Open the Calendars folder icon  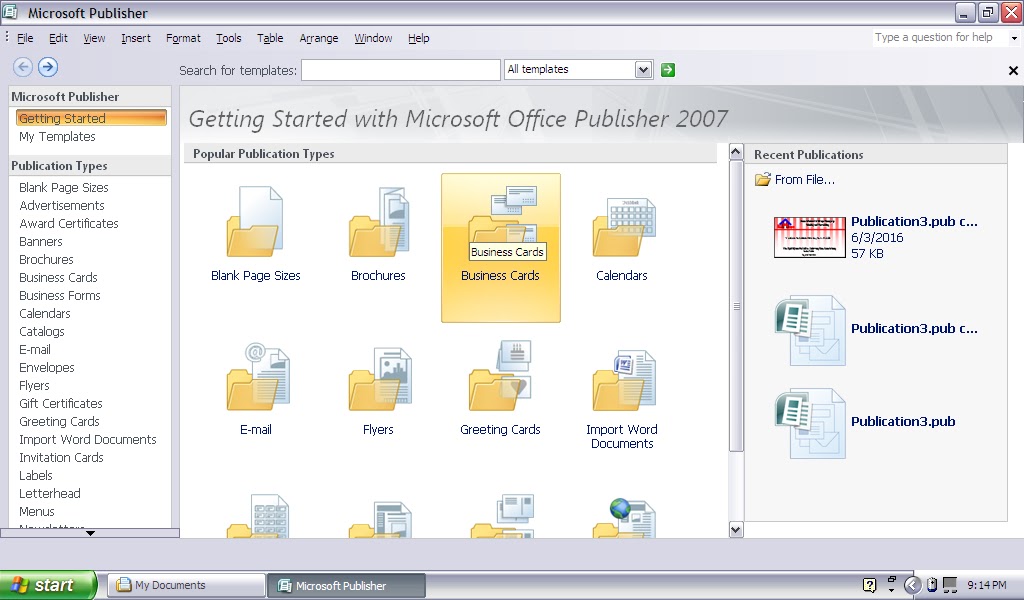624,226
